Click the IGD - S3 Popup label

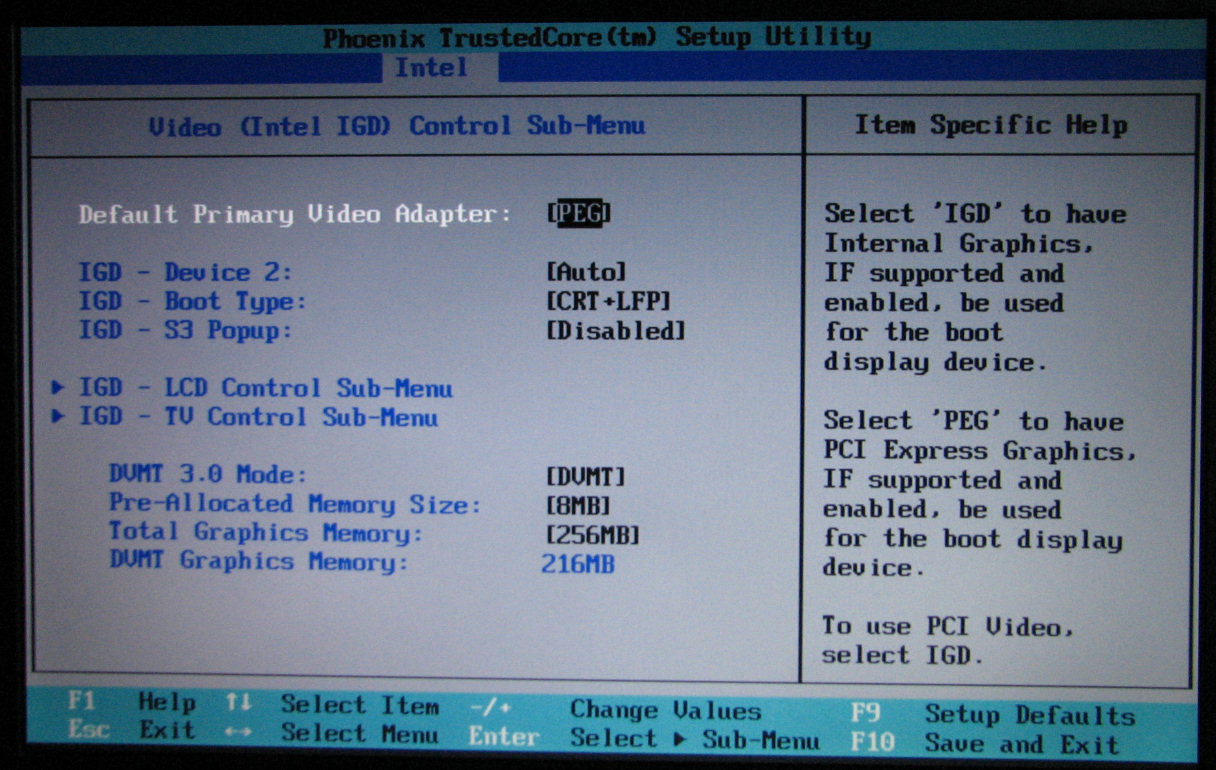pos(186,330)
